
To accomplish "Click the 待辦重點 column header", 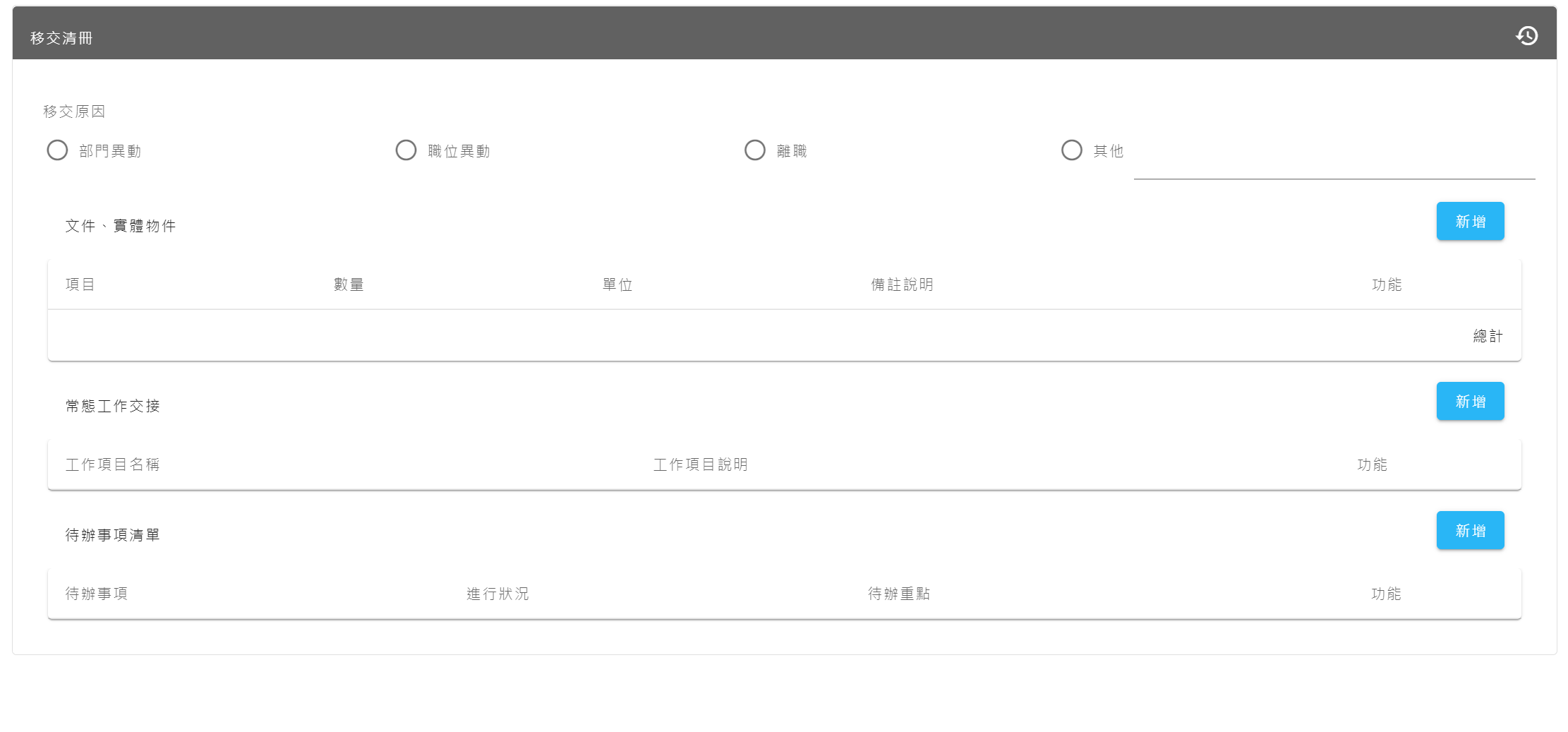I will tap(899, 594).
